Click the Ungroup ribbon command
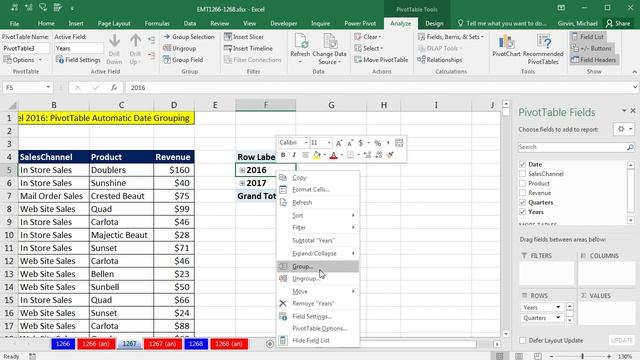Image resolution: width=640 pixels, height=360 pixels. [x=180, y=48]
